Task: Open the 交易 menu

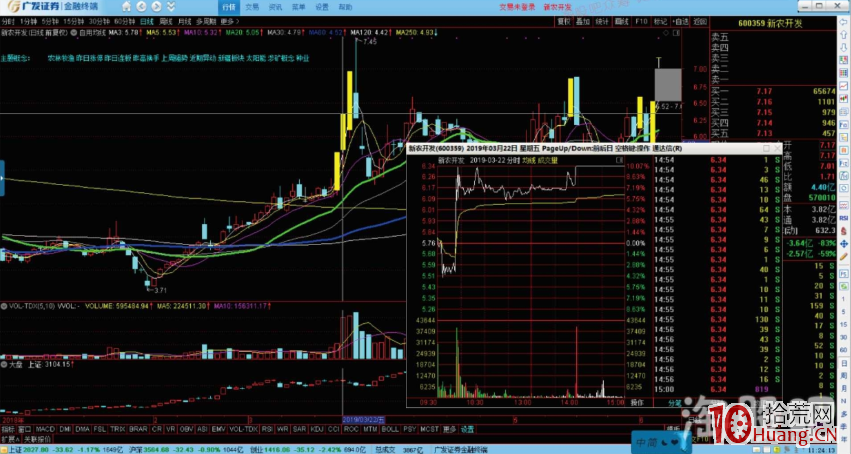Action: point(252,7)
